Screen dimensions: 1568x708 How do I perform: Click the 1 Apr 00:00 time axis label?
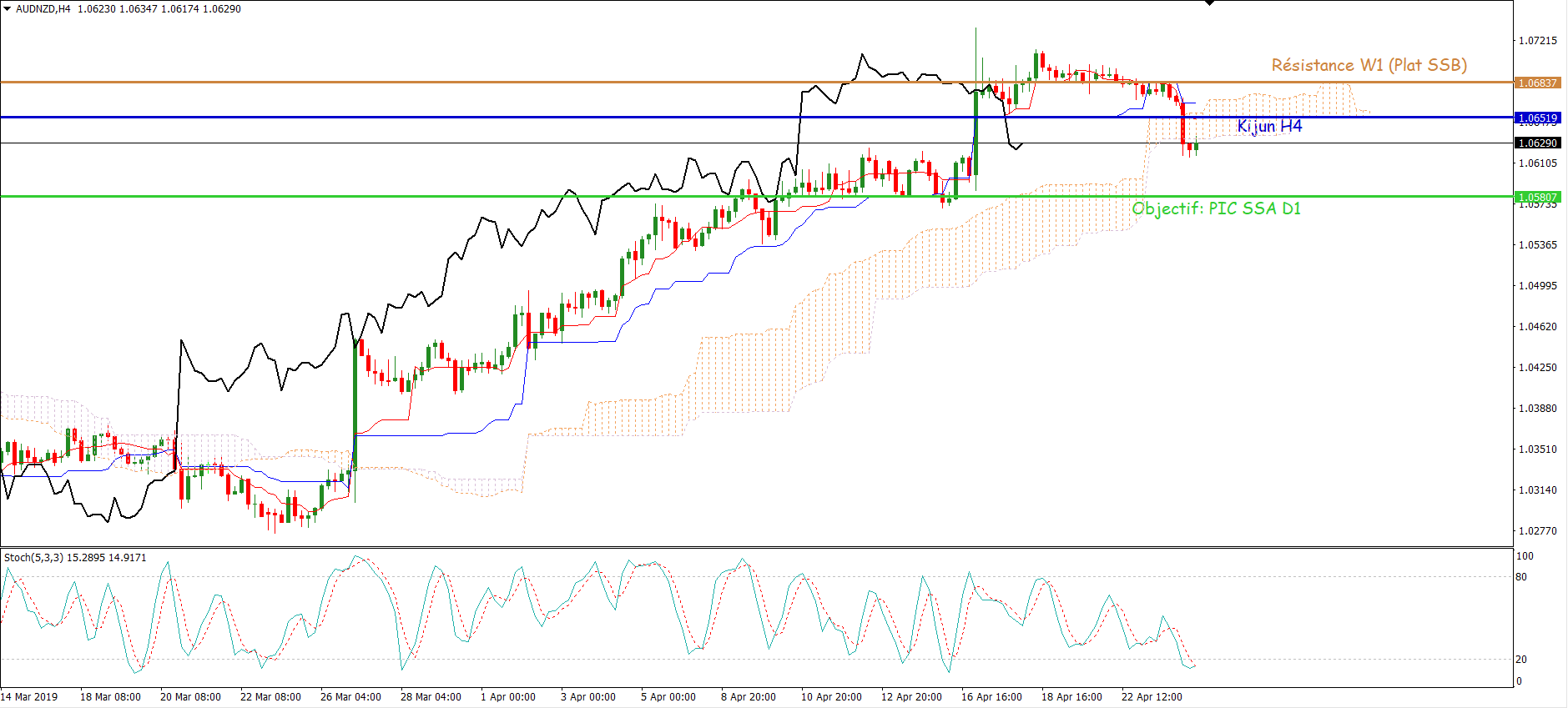(508, 697)
